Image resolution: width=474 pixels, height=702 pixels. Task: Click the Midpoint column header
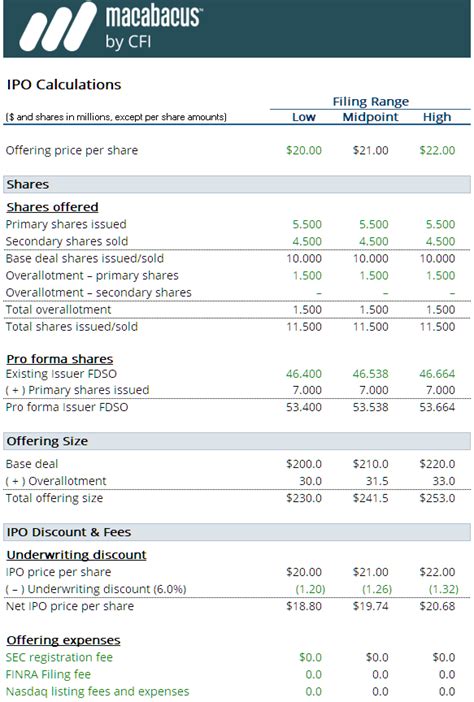[x=370, y=117]
